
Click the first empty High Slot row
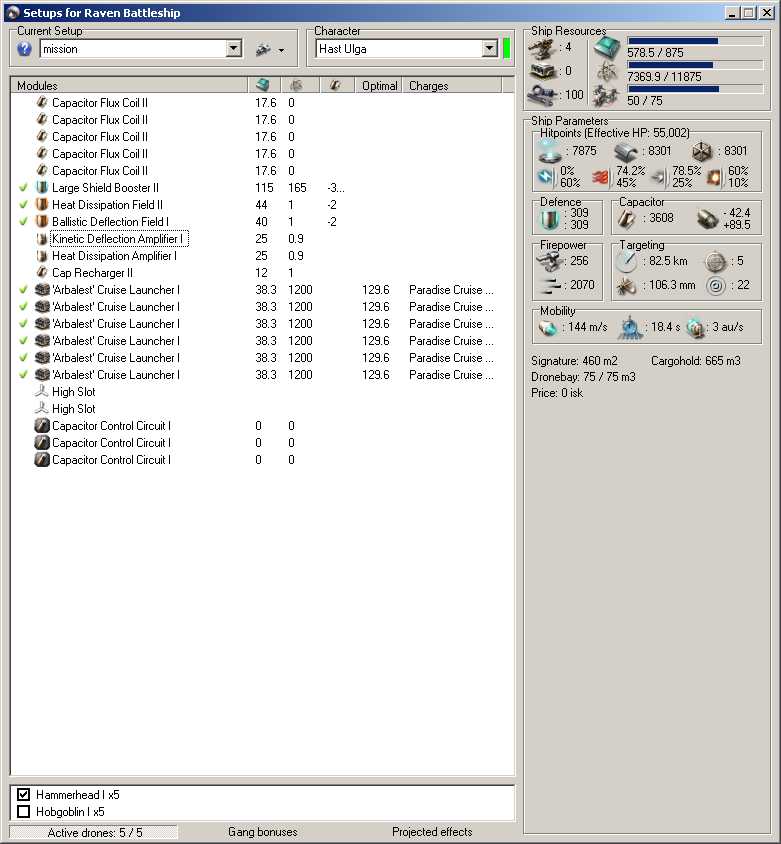262,392
